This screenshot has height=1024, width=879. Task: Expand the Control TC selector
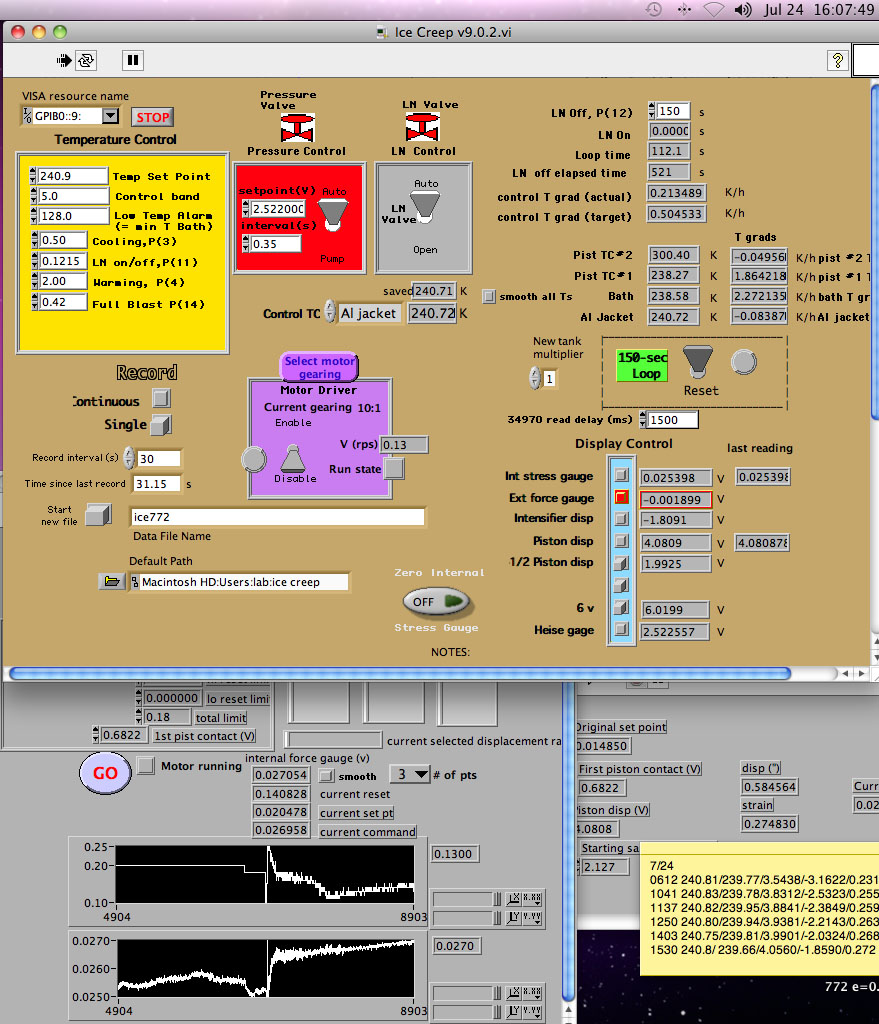click(x=330, y=314)
